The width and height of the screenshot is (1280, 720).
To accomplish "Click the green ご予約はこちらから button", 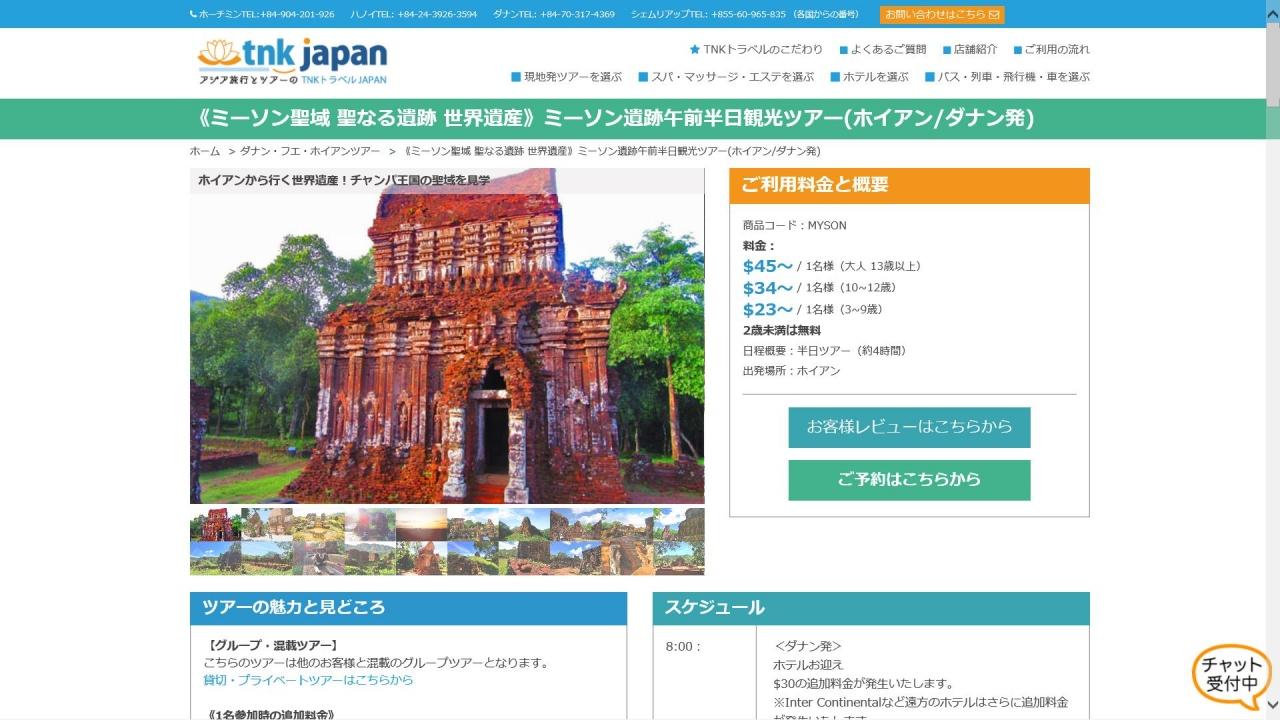I will tap(909, 480).
